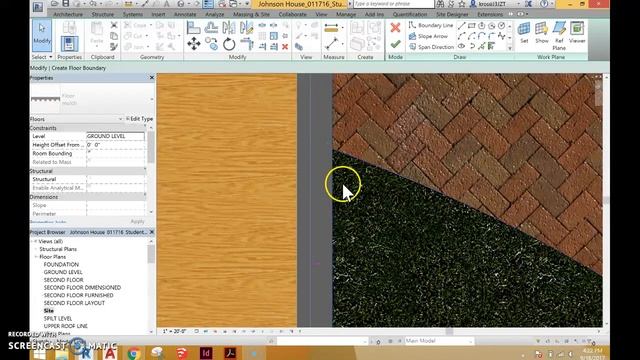Close the Project Browser panel

152,232
